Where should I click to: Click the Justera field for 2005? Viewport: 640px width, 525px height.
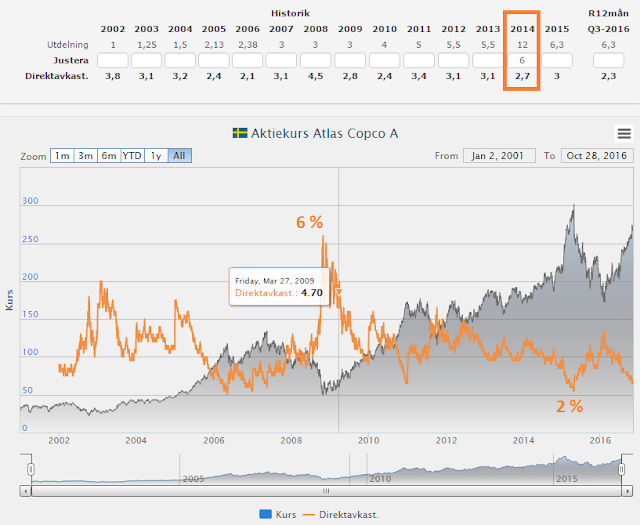[214, 60]
